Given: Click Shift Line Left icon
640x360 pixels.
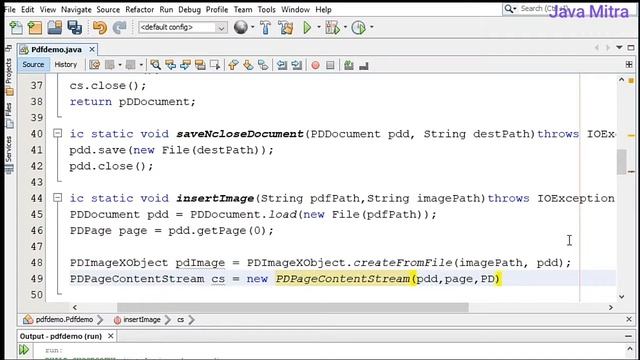Looking at the screenshot, I should 282,65.
